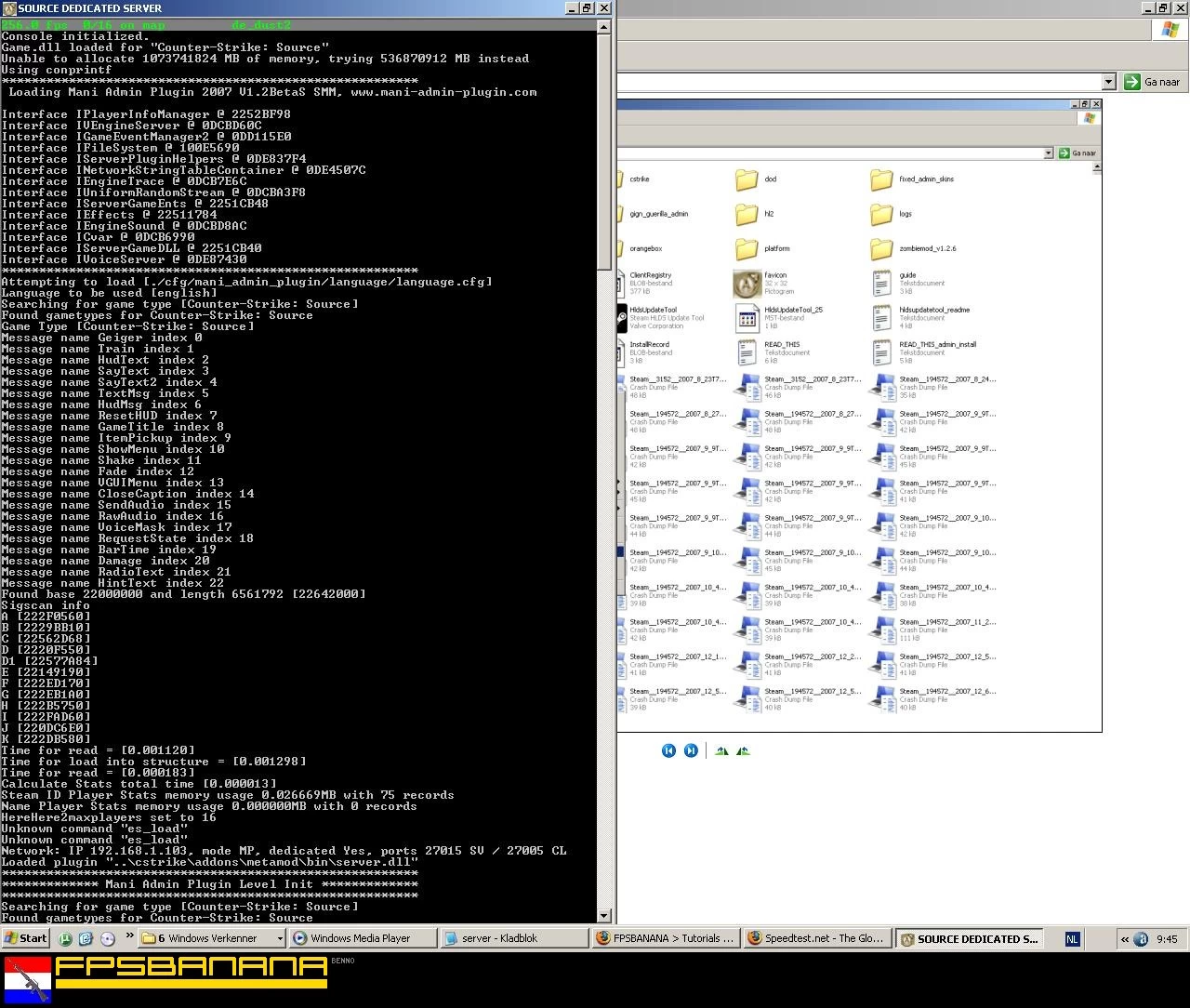Select the guide text document icon

point(882,284)
